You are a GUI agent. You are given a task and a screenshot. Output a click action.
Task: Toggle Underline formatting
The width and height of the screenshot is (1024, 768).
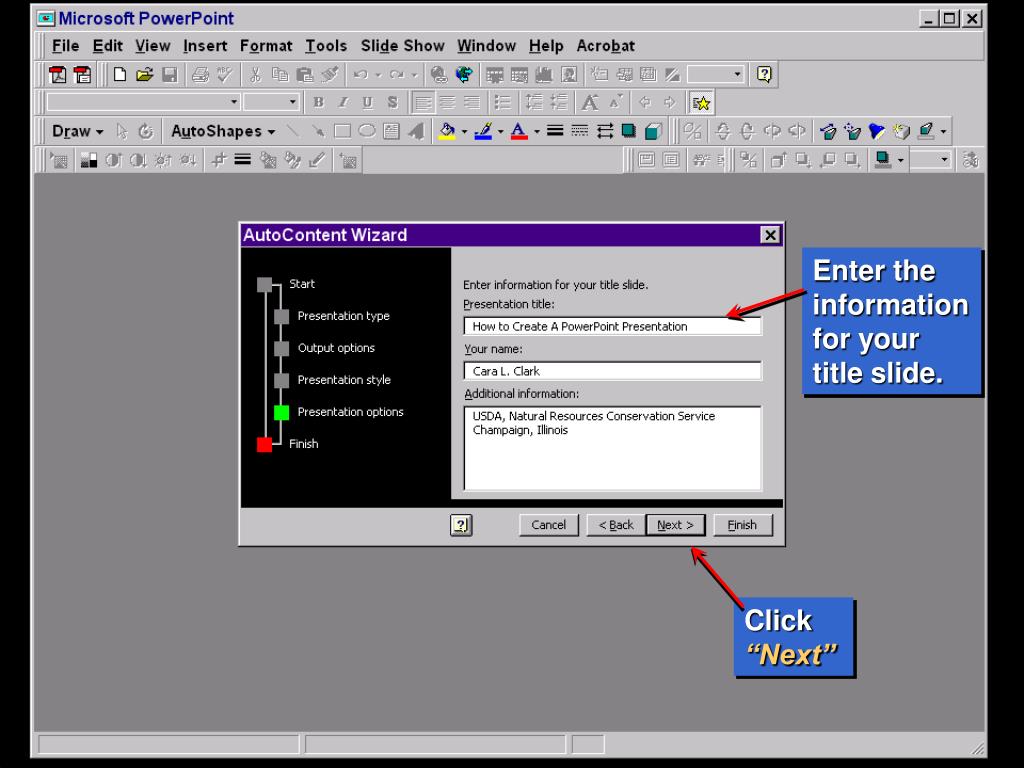coord(367,103)
